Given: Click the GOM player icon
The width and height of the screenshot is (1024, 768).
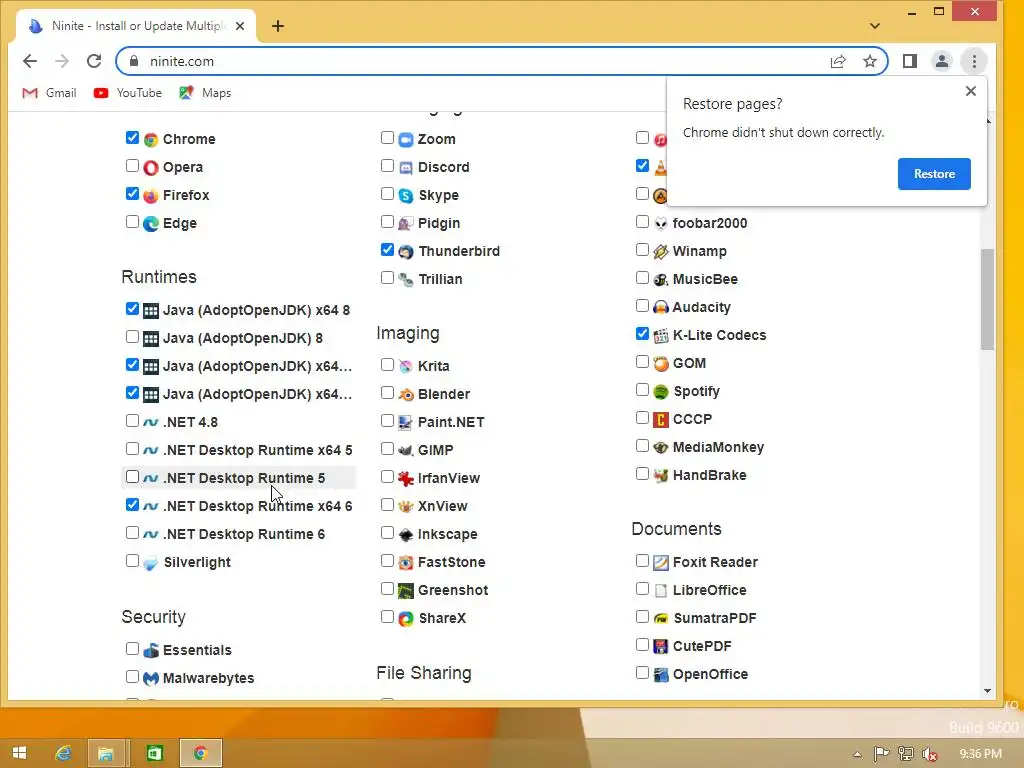Looking at the screenshot, I should (661, 364).
